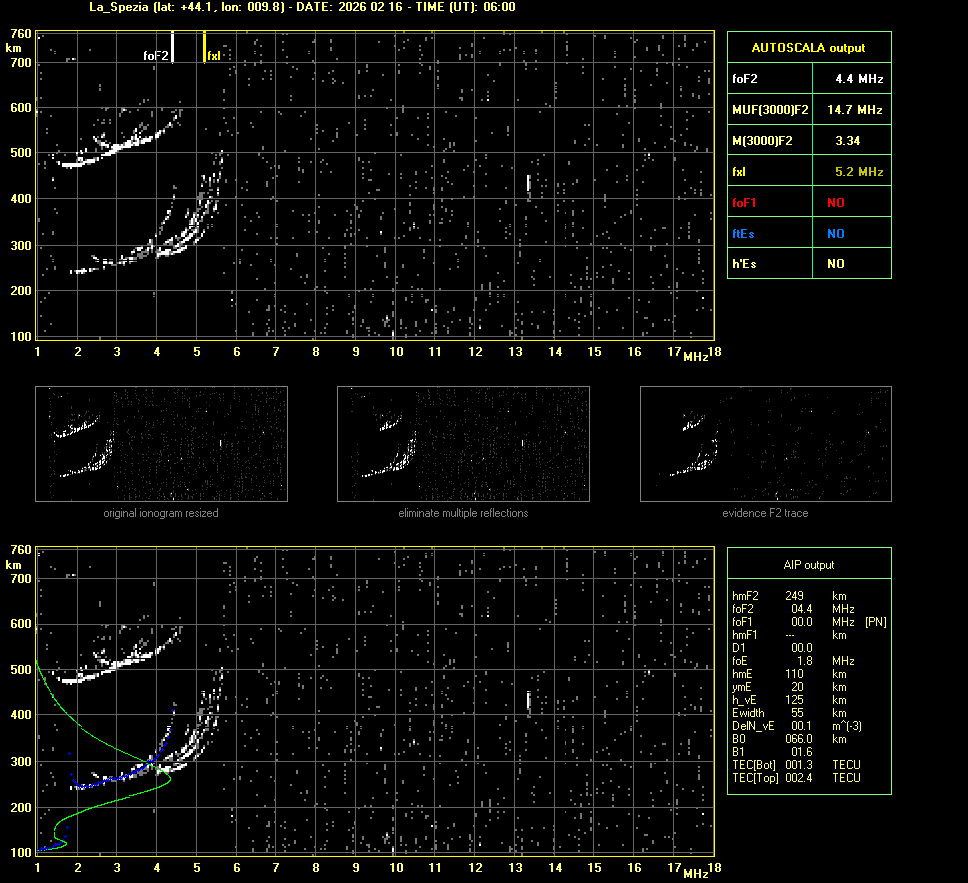Open the original ionogram resized thumbnail
This screenshot has width=968, height=883.
(161, 443)
